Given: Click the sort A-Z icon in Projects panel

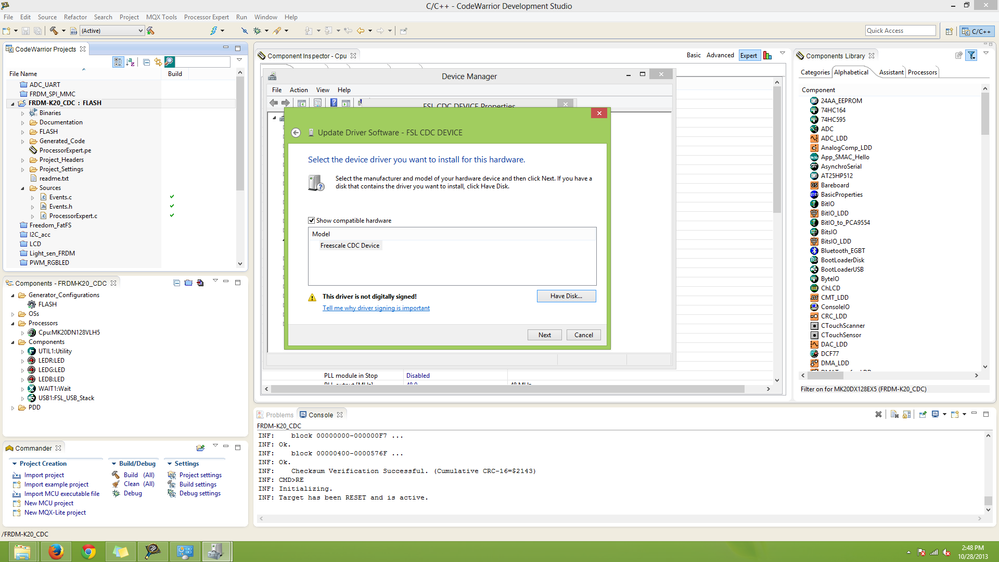Looking at the screenshot, I should tap(131, 62).
